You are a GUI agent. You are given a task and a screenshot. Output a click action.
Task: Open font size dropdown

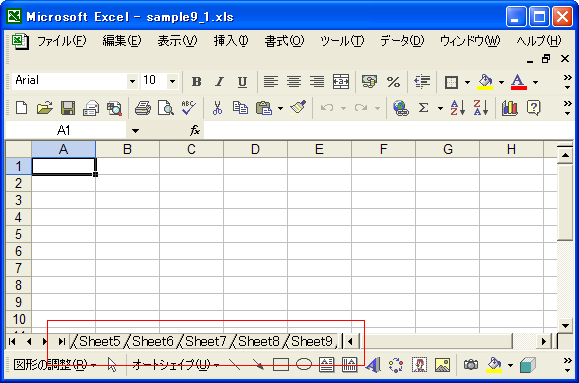click(x=172, y=81)
